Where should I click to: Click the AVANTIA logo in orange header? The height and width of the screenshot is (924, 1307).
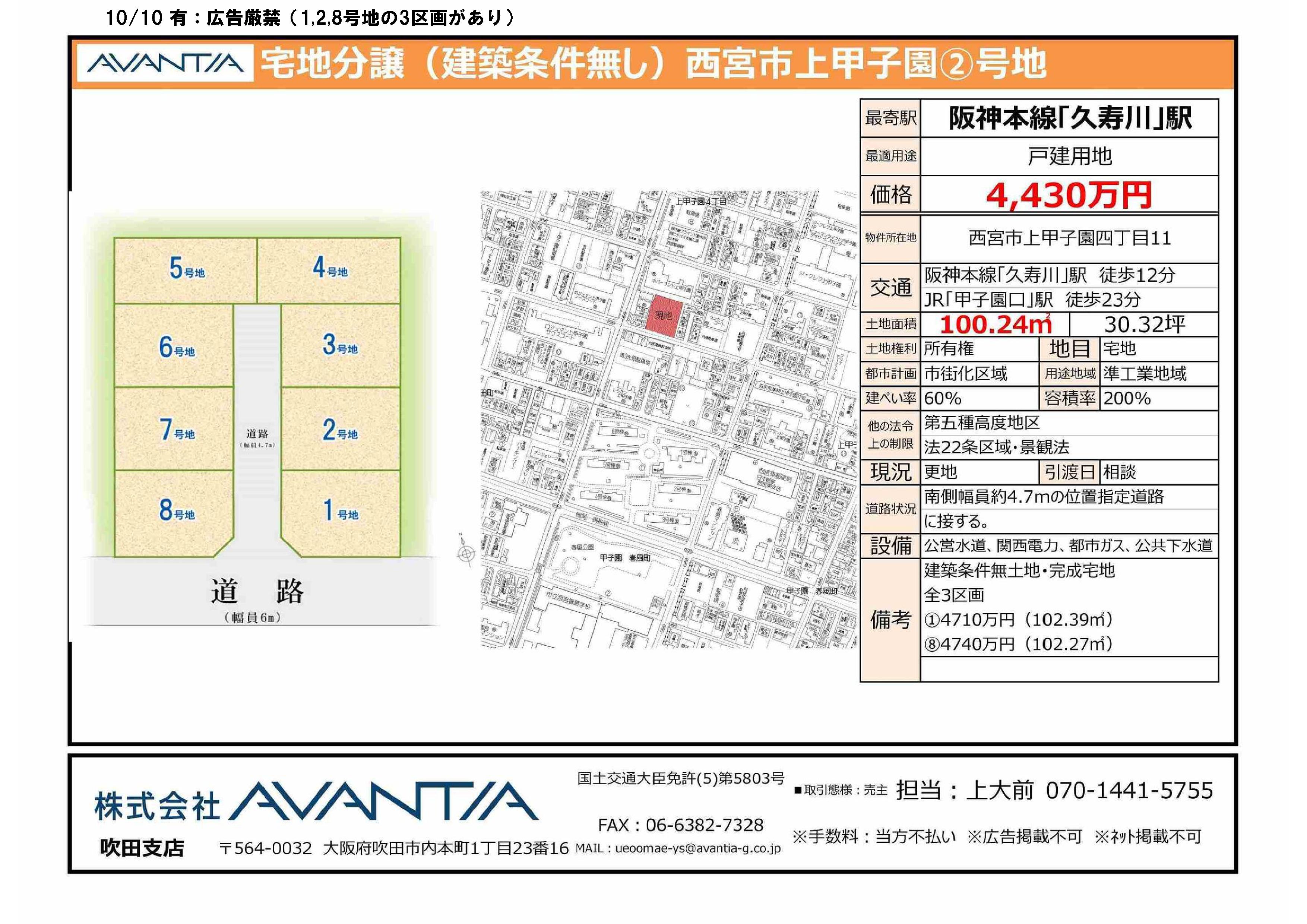[x=165, y=63]
